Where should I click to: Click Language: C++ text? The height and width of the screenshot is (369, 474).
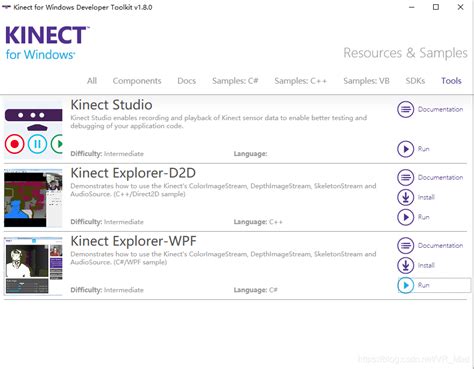click(x=258, y=222)
